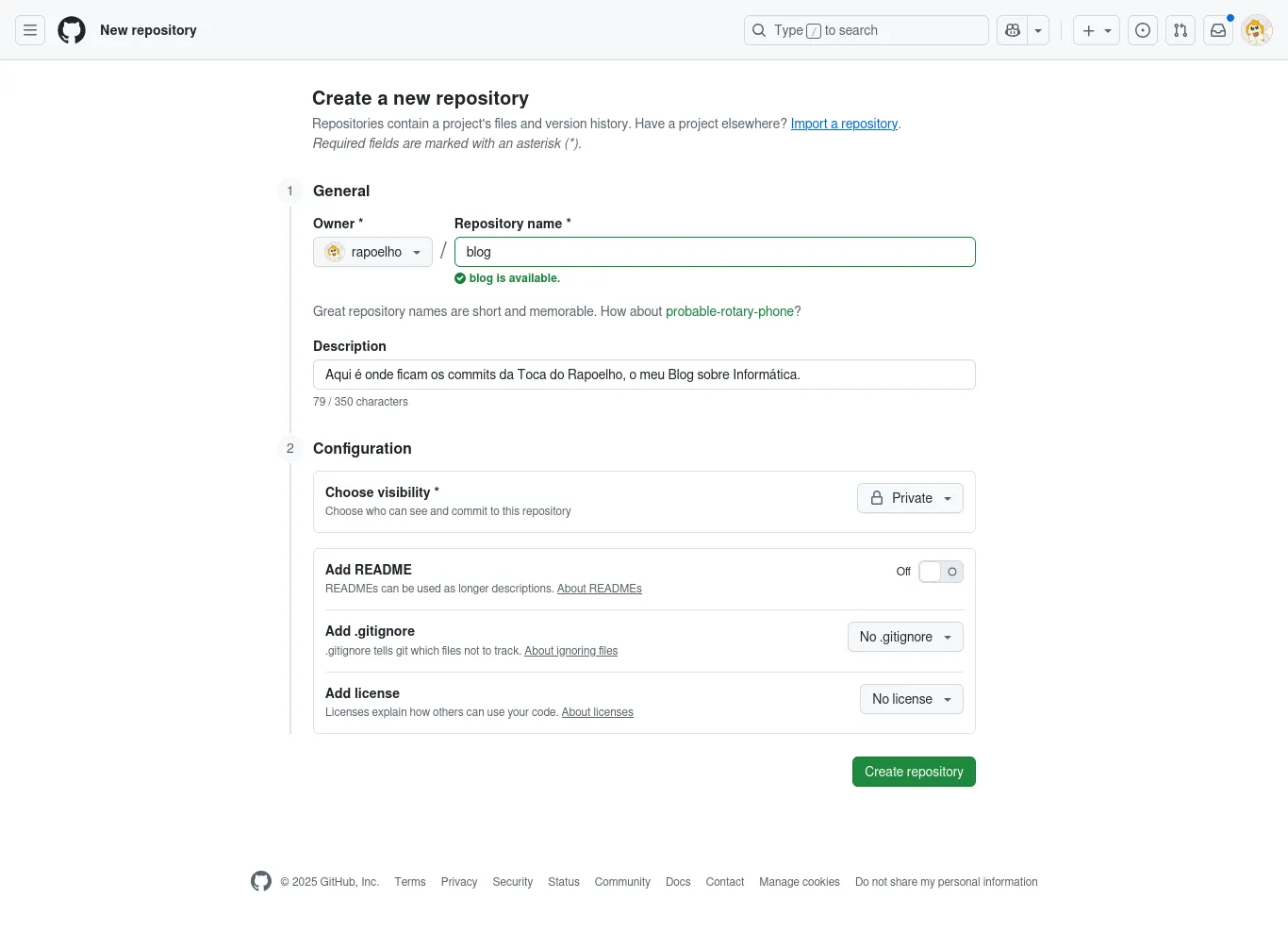
Task: View the issues icon in header
Action: [x=1143, y=30]
